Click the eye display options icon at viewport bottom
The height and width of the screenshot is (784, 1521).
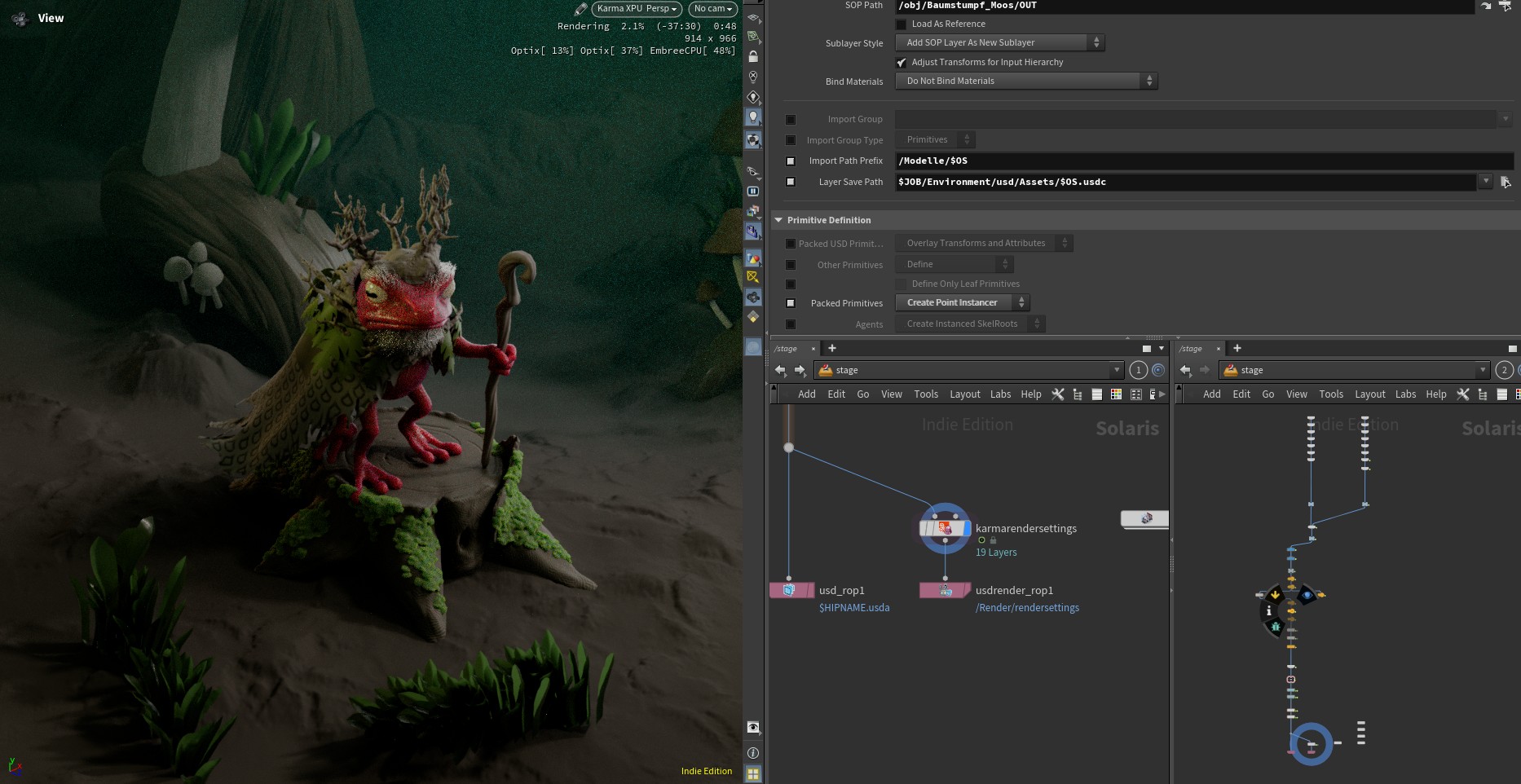point(753,728)
